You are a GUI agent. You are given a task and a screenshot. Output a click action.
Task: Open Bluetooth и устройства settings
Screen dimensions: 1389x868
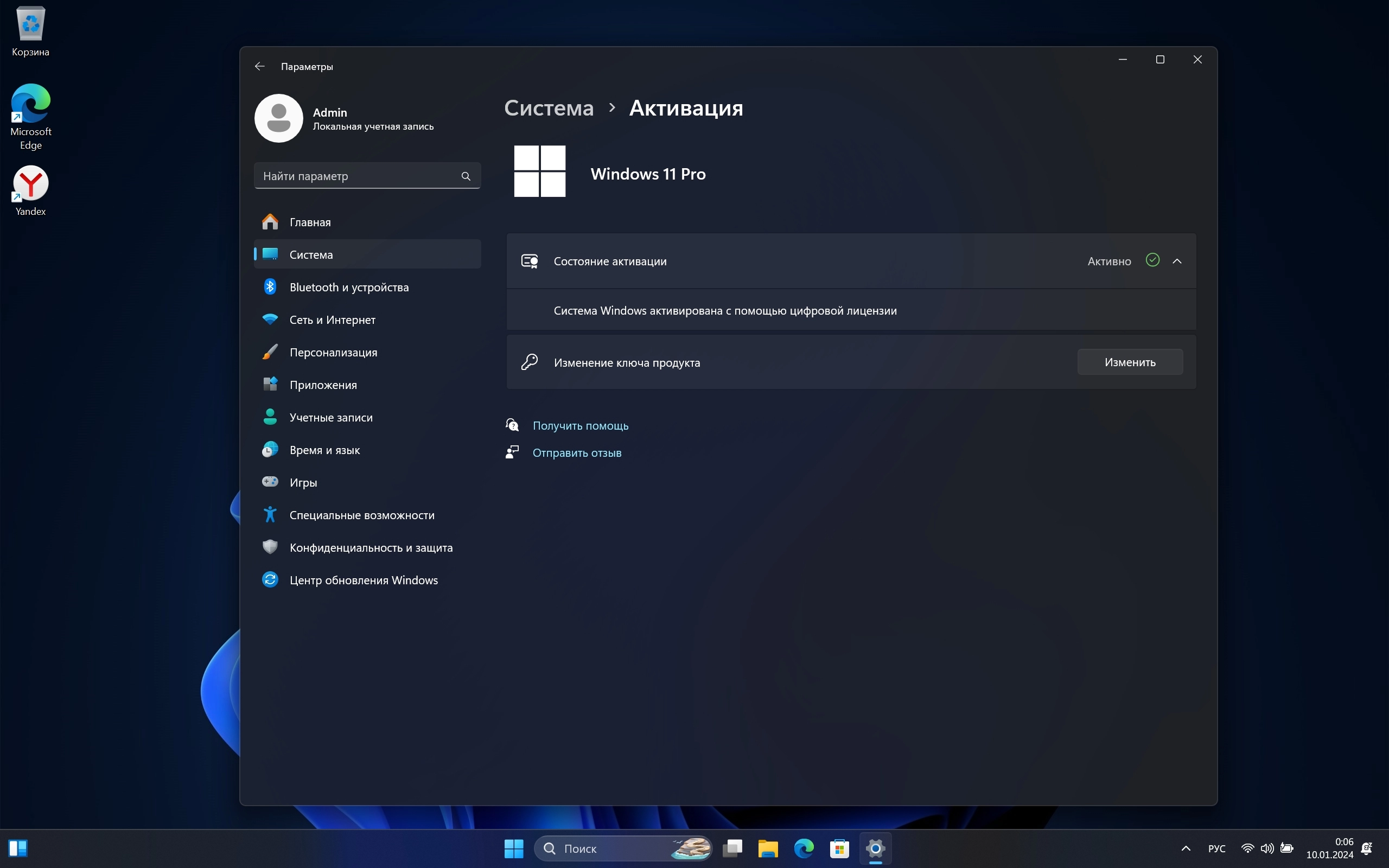348,287
